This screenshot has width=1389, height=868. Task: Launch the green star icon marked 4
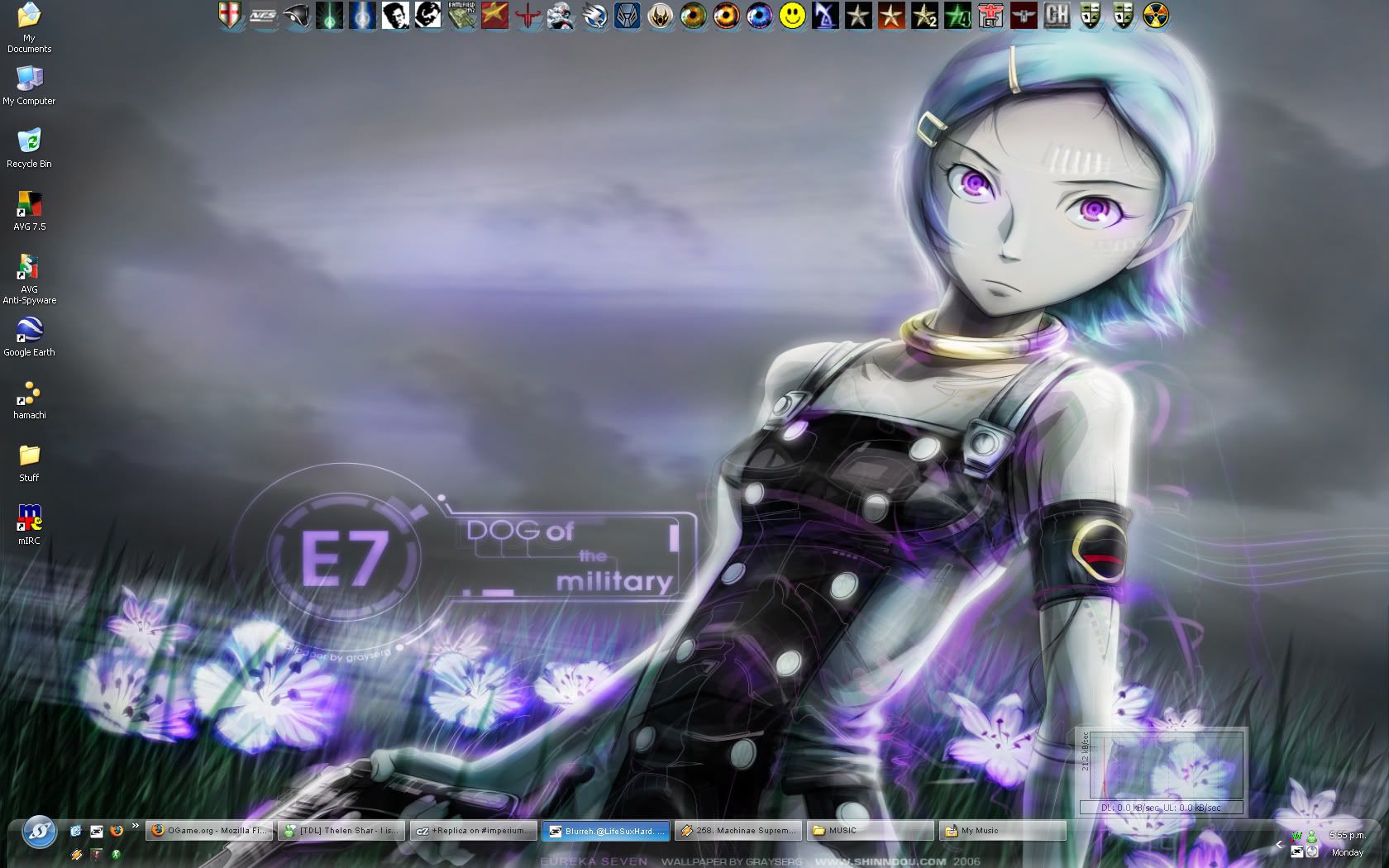click(x=957, y=16)
